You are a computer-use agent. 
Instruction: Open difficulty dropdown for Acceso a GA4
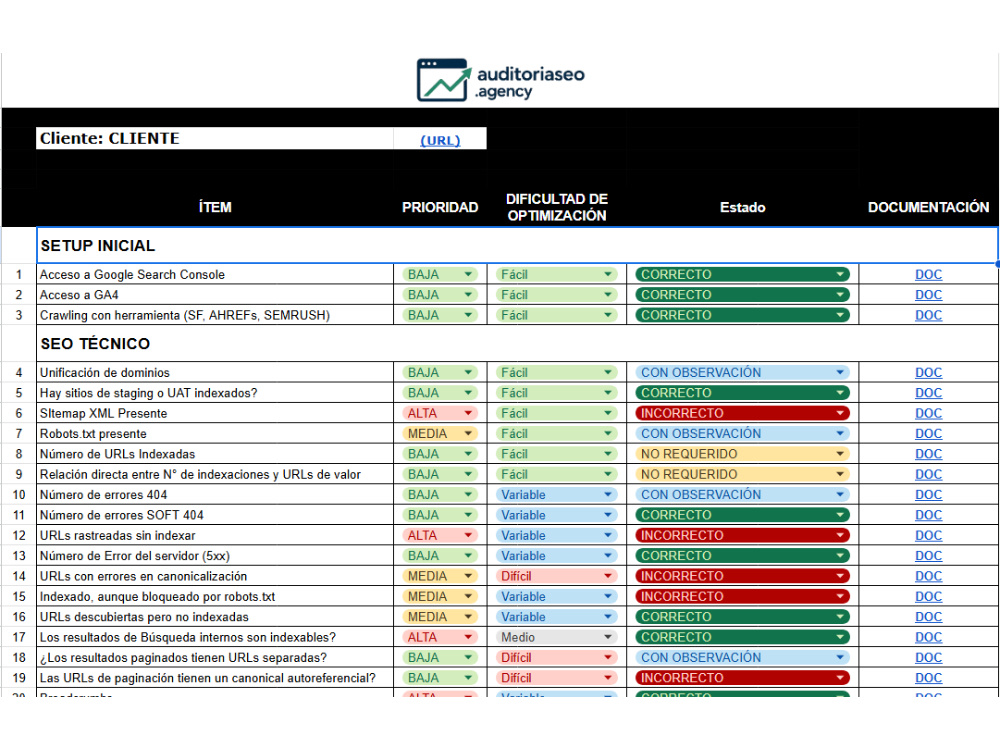click(x=556, y=295)
